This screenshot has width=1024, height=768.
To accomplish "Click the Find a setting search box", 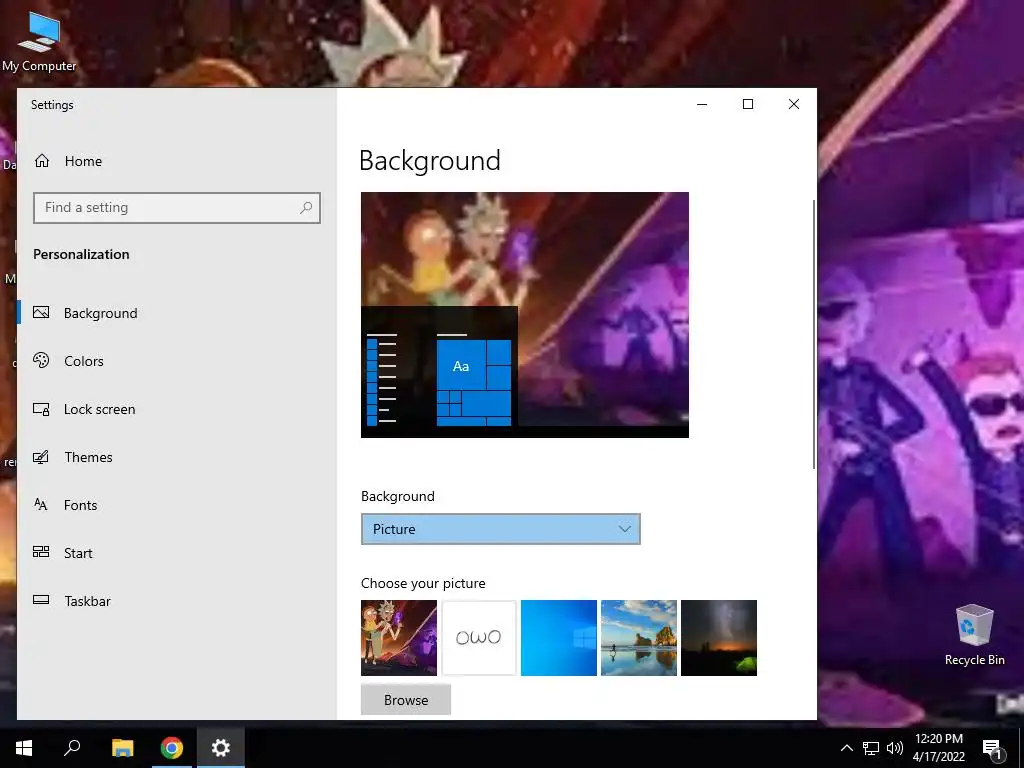I will tap(176, 208).
